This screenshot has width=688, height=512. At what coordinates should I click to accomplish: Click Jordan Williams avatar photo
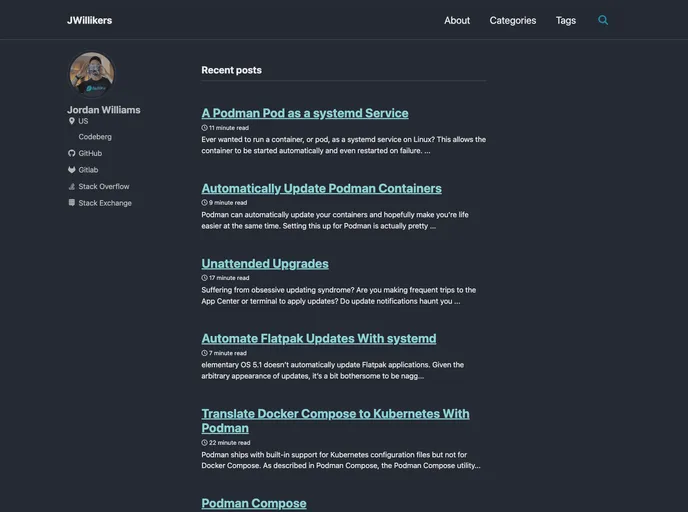[92, 75]
